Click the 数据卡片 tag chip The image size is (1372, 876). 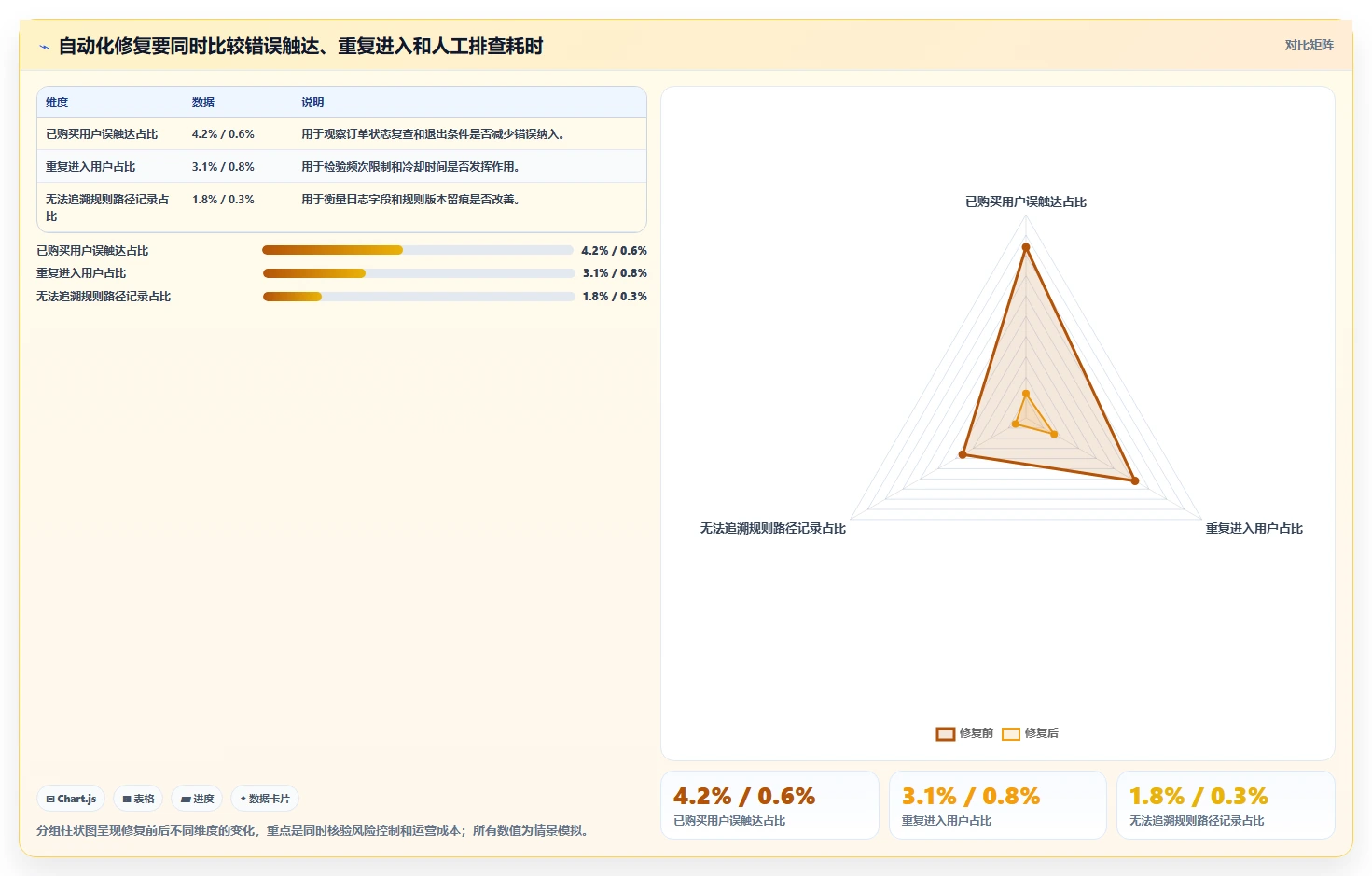tap(265, 799)
